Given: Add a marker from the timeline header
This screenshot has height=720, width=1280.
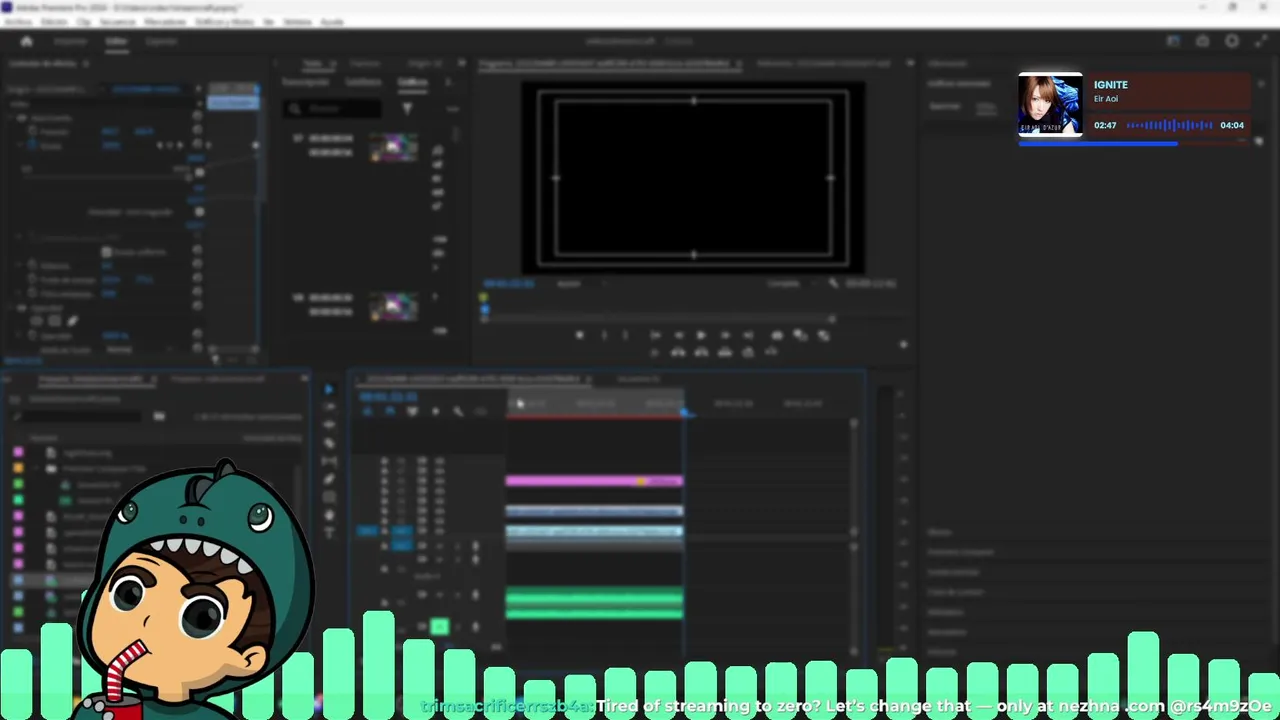Looking at the screenshot, I should (435, 411).
